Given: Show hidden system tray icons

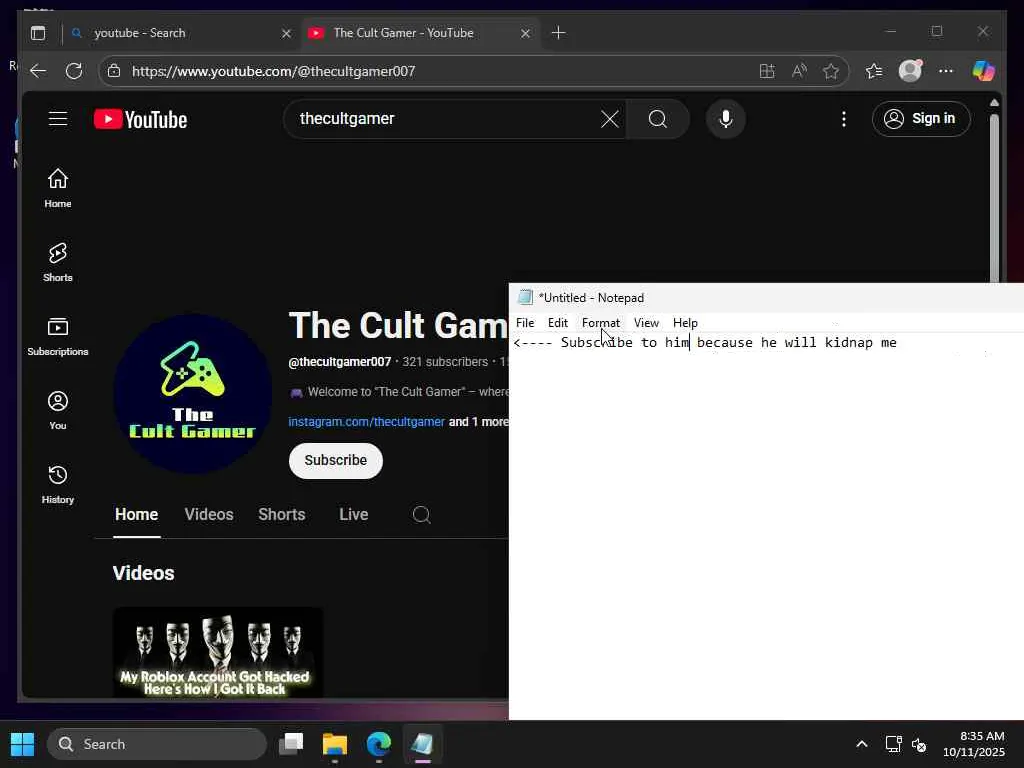Looking at the screenshot, I should [x=861, y=744].
